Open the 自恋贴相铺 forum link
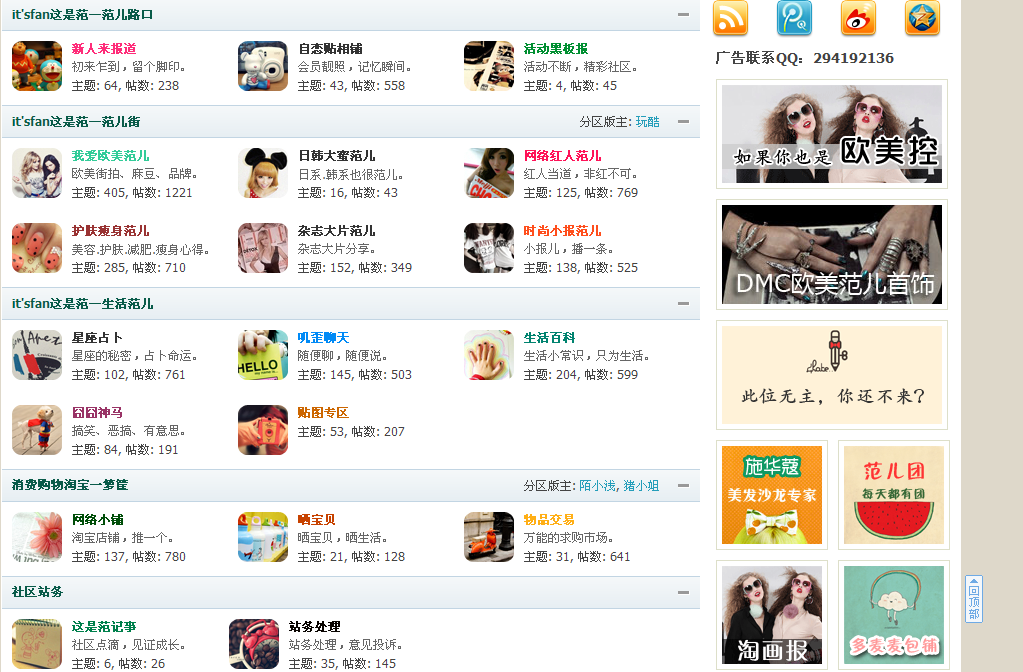1023x672 pixels. 330,48
